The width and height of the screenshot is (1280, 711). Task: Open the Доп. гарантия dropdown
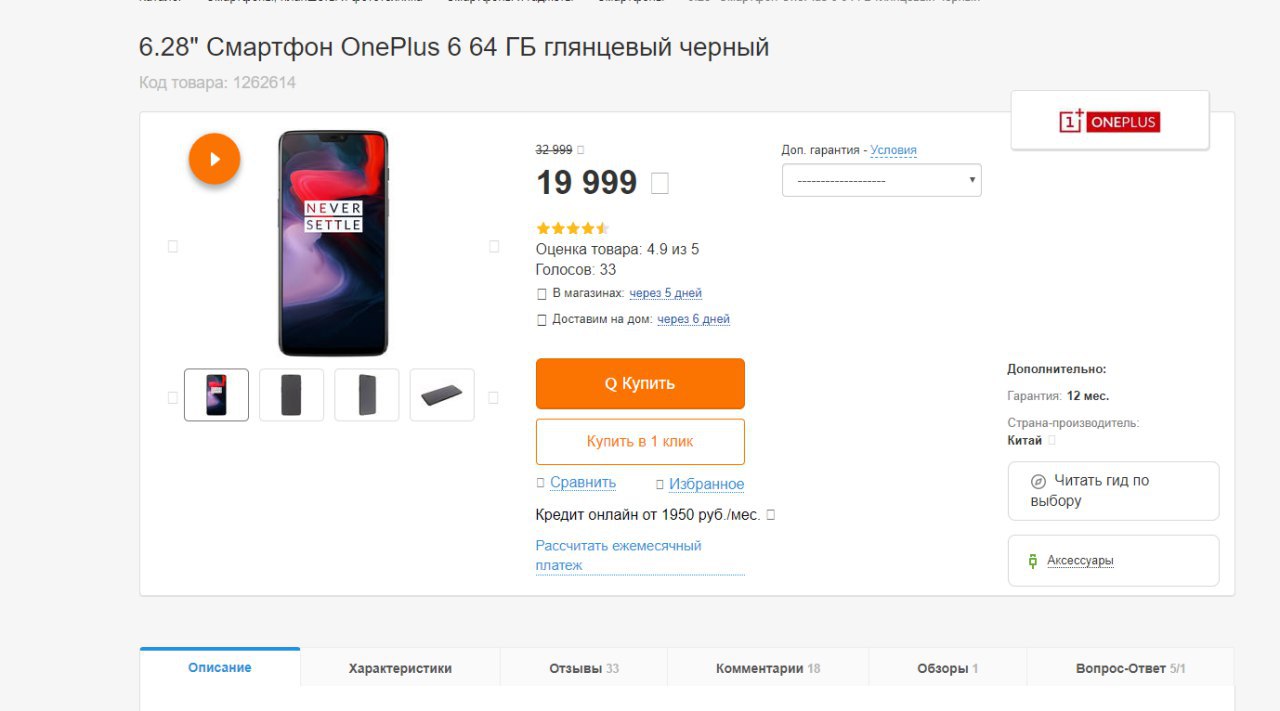click(881, 180)
